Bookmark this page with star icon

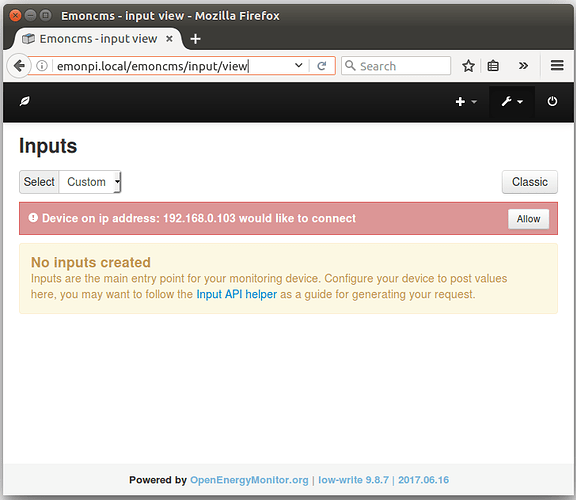pyautogui.click(x=468, y=66)
